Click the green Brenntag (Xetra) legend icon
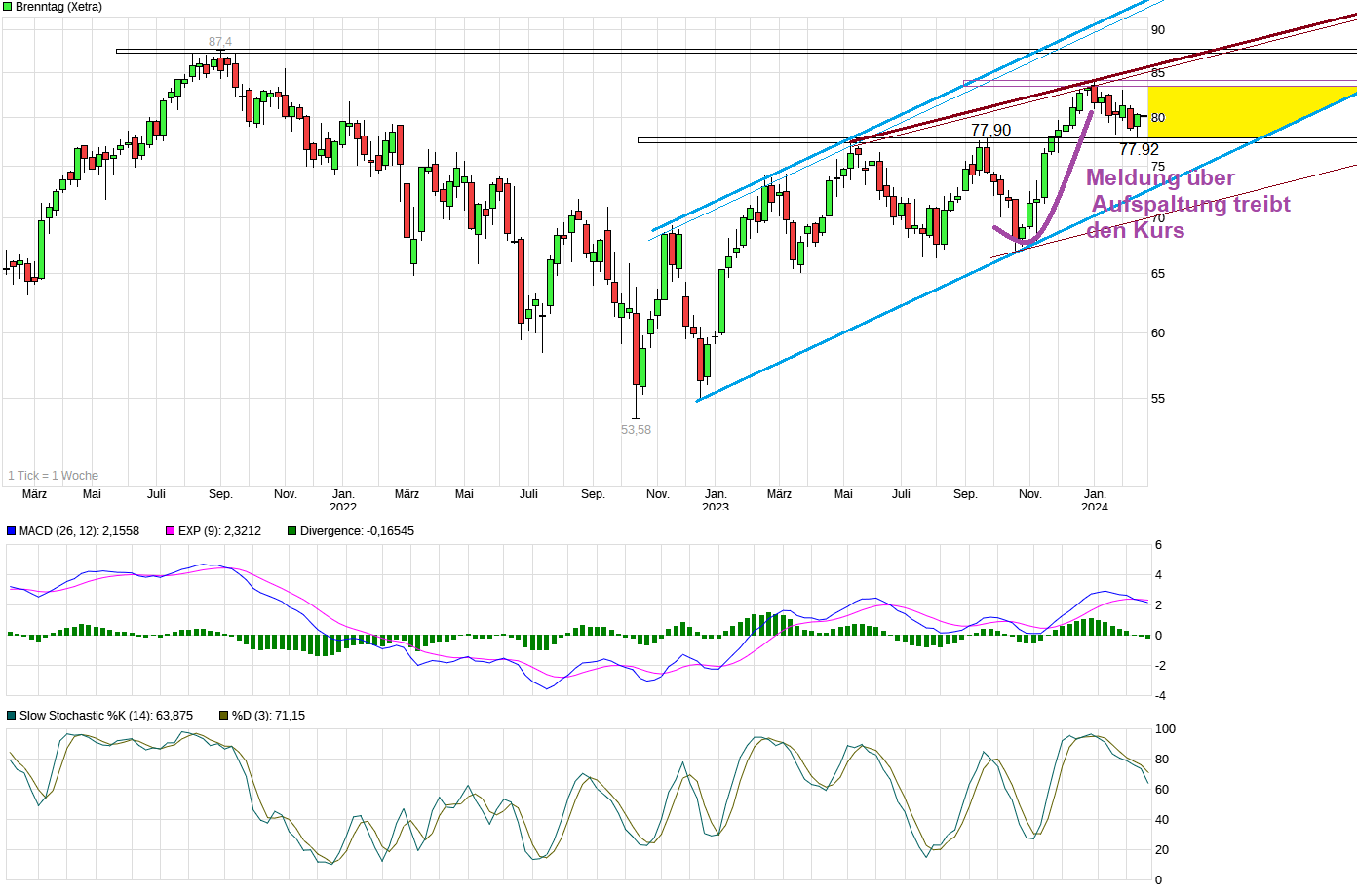The width and height of the screenshot is (1357, 896). [10, 7]
